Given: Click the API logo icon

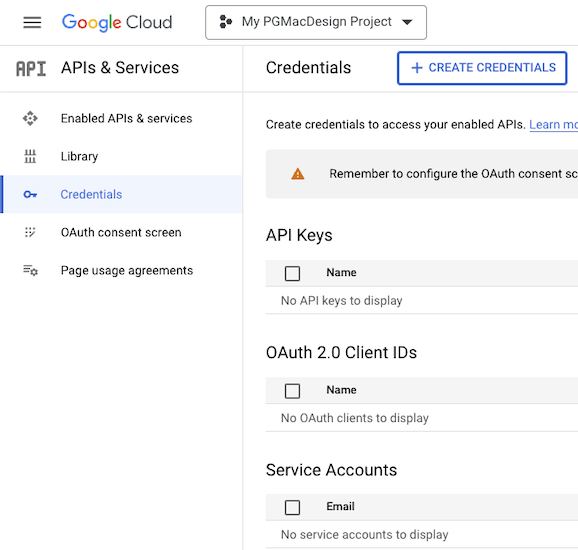Looking at the screenshot, I should [31, 69].
